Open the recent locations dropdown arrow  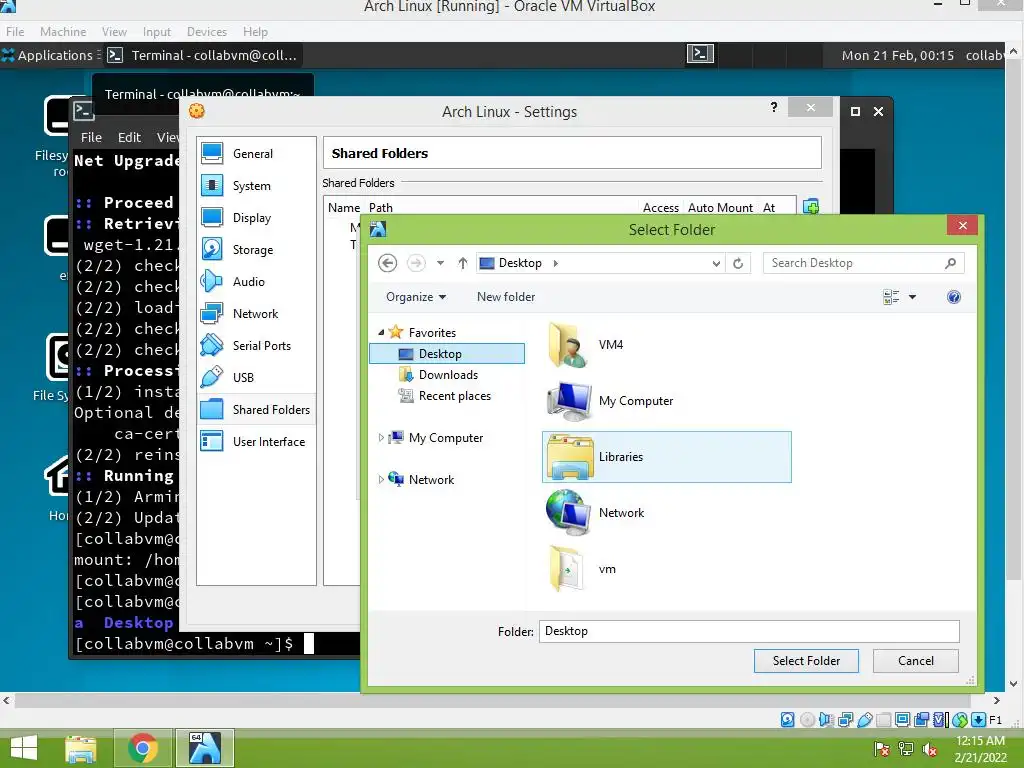point(440,263)
